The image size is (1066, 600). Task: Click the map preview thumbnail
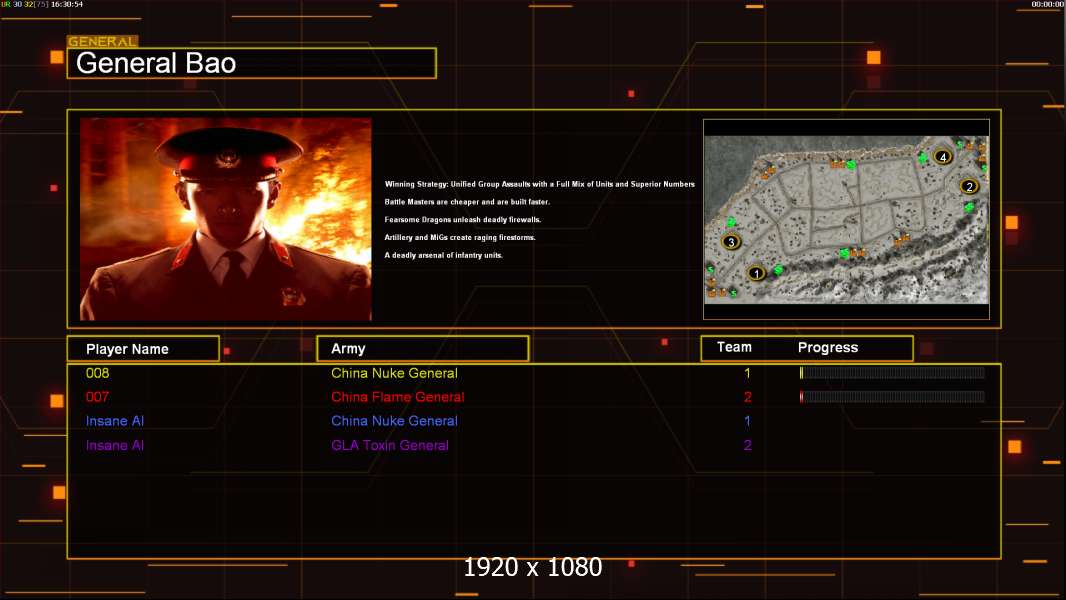846,219
